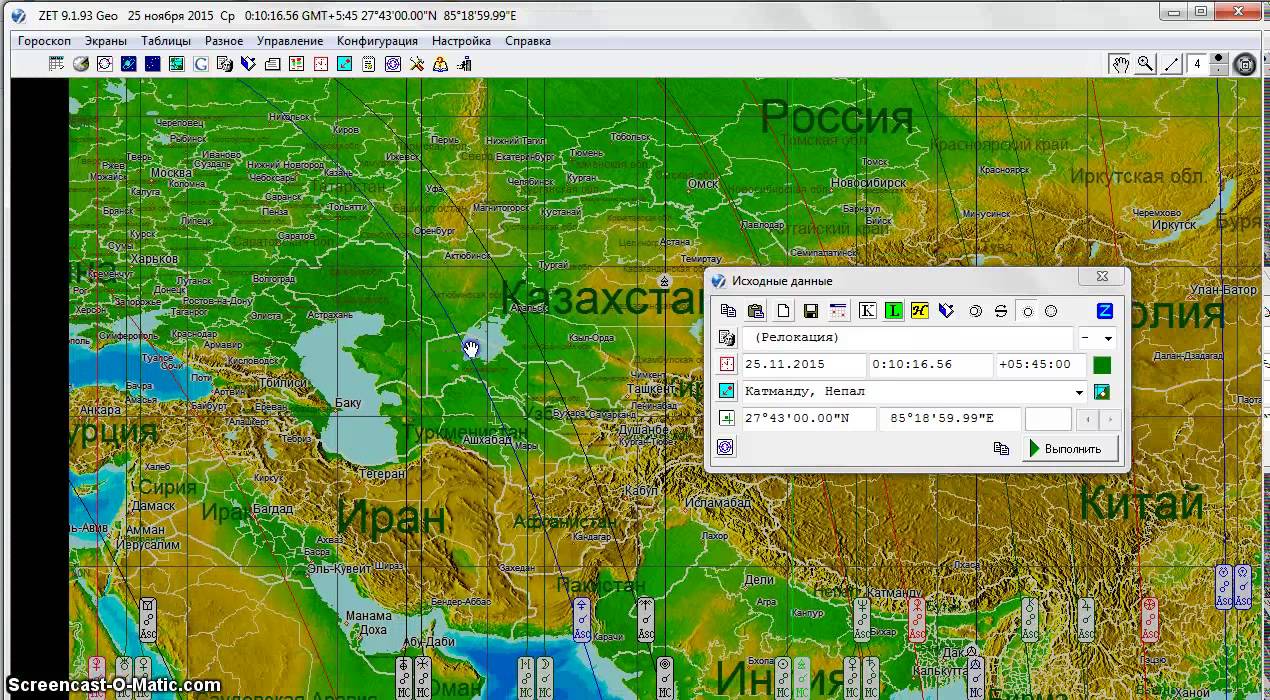Screen dimensions: 1270x700
Task: Select the dotted circle chart option
Action: [x=1051, y=311]
